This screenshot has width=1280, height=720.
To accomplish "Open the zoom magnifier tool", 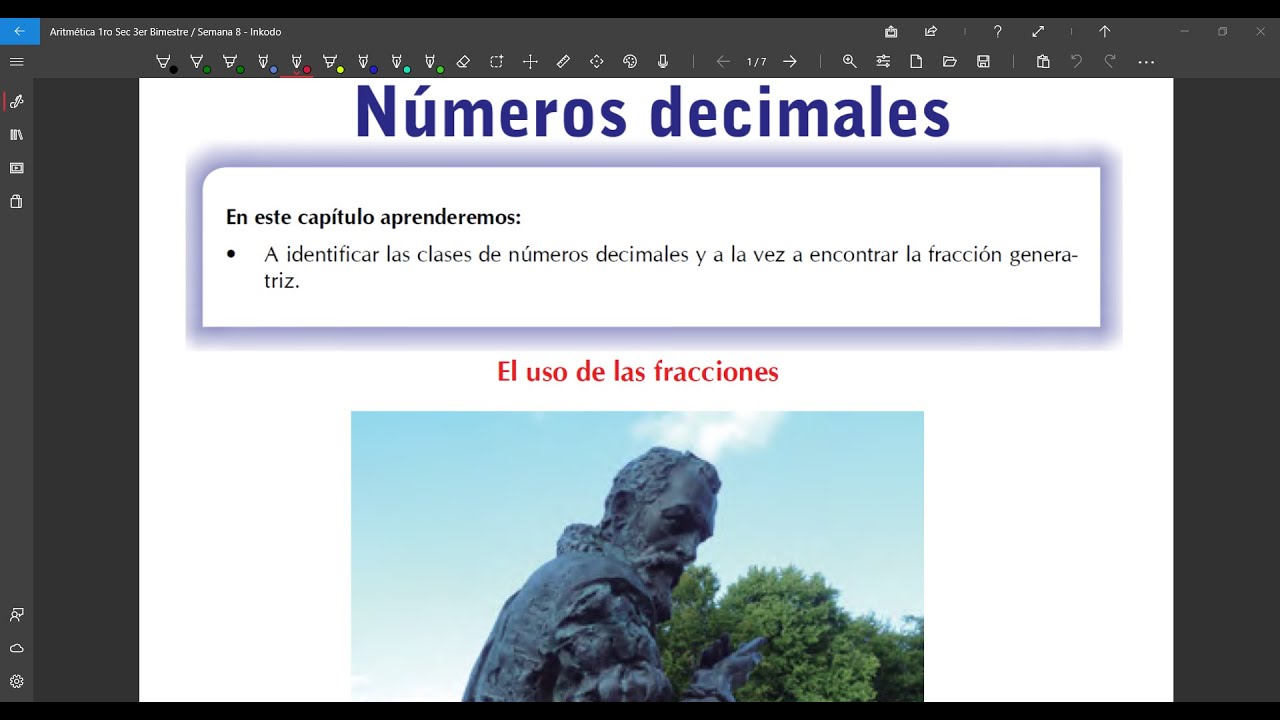I will click(850, 62).
